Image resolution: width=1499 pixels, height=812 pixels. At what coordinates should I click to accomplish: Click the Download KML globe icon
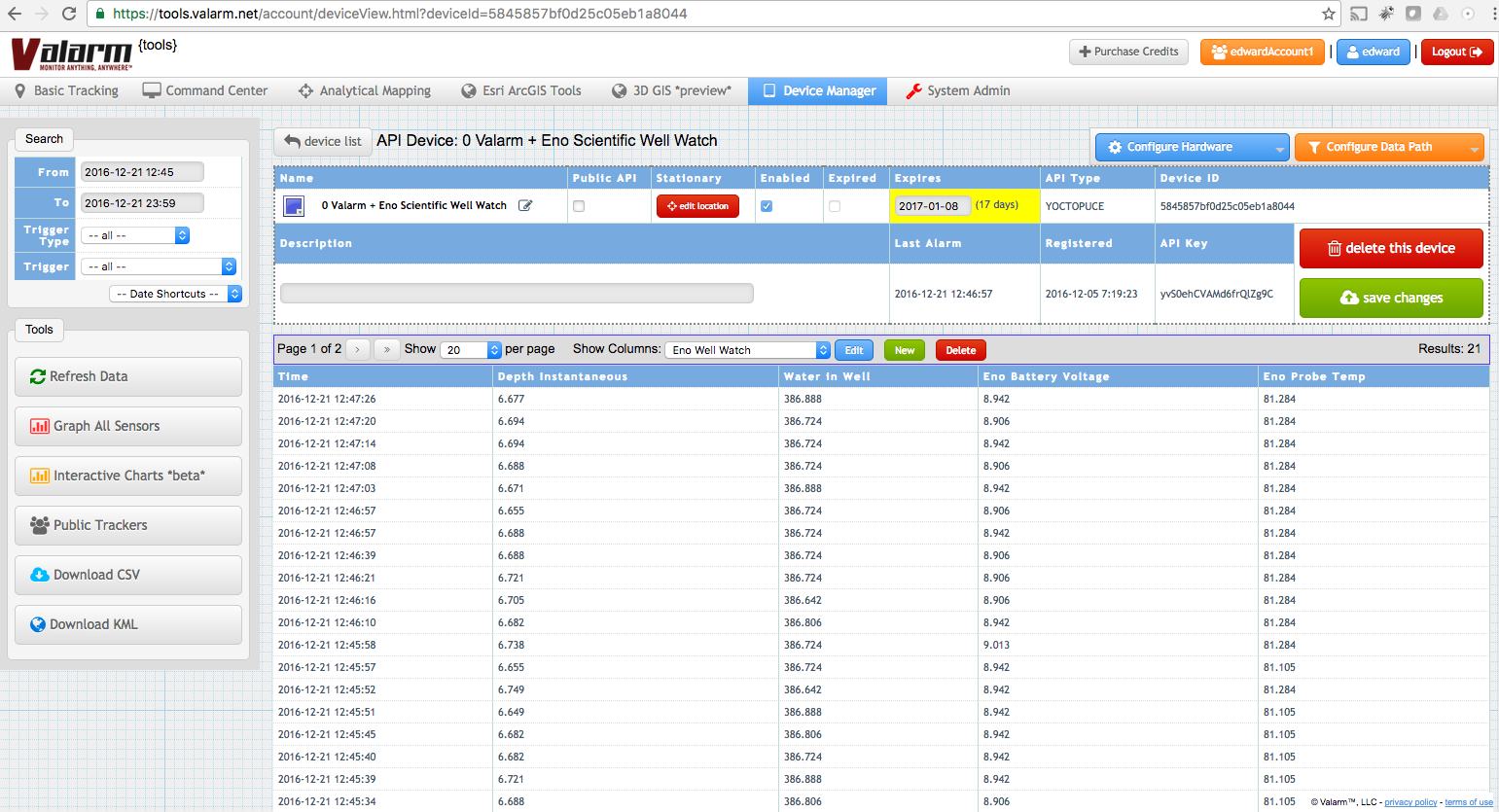click(38, 624)
